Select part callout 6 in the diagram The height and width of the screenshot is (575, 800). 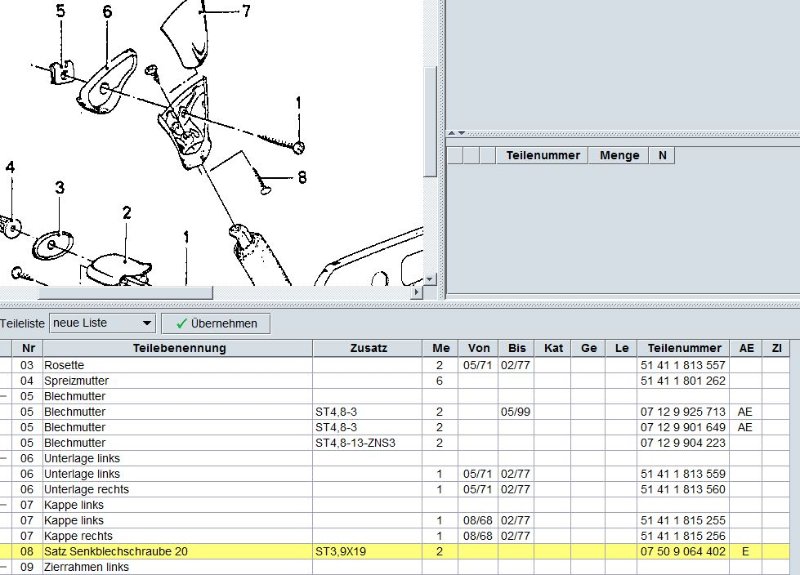107,12
